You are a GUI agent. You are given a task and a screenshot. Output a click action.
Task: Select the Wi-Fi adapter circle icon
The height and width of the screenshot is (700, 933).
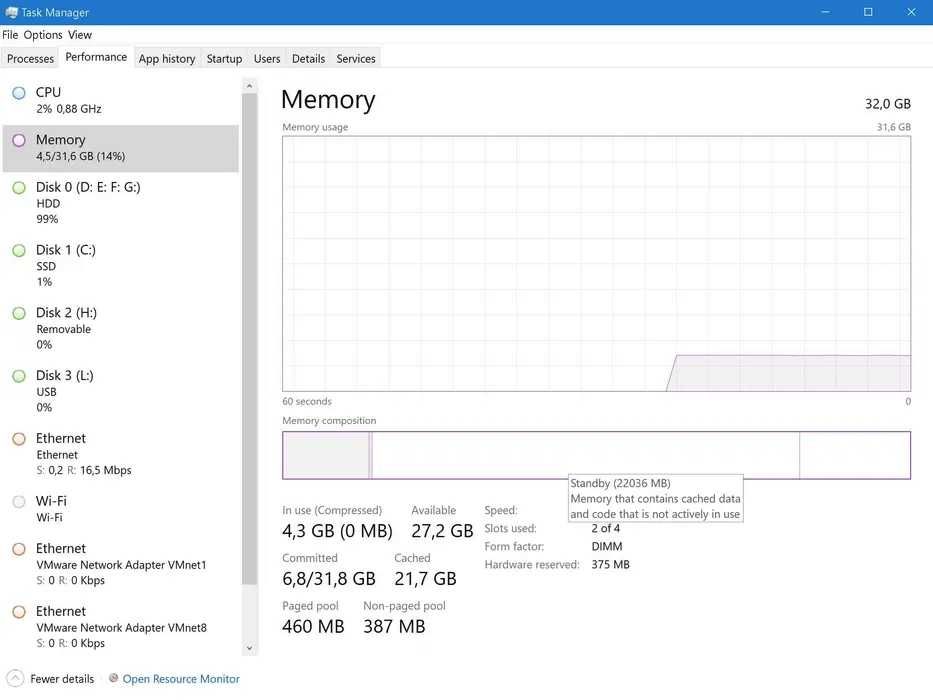pos(19,502)
